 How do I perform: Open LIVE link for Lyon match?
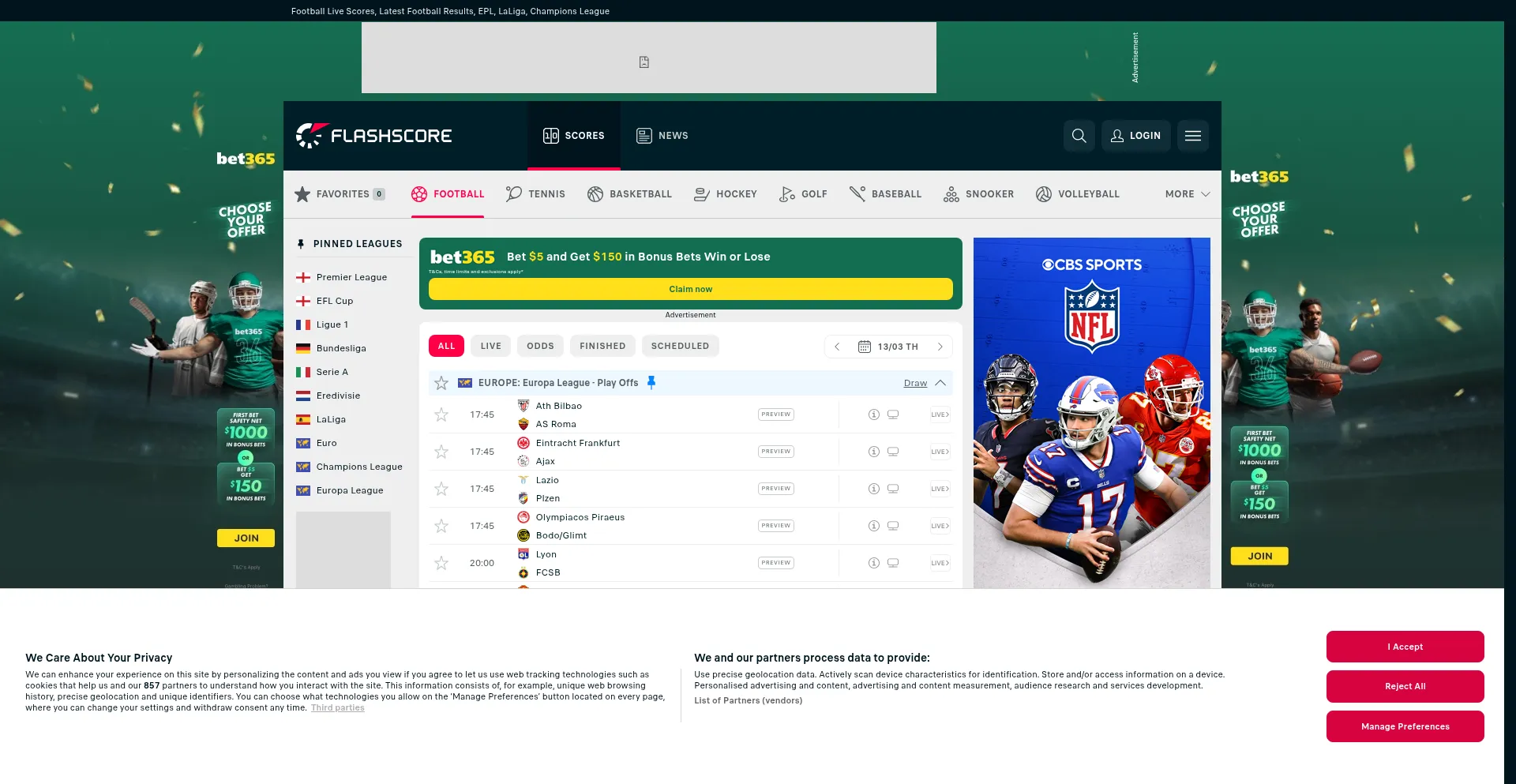940,563
